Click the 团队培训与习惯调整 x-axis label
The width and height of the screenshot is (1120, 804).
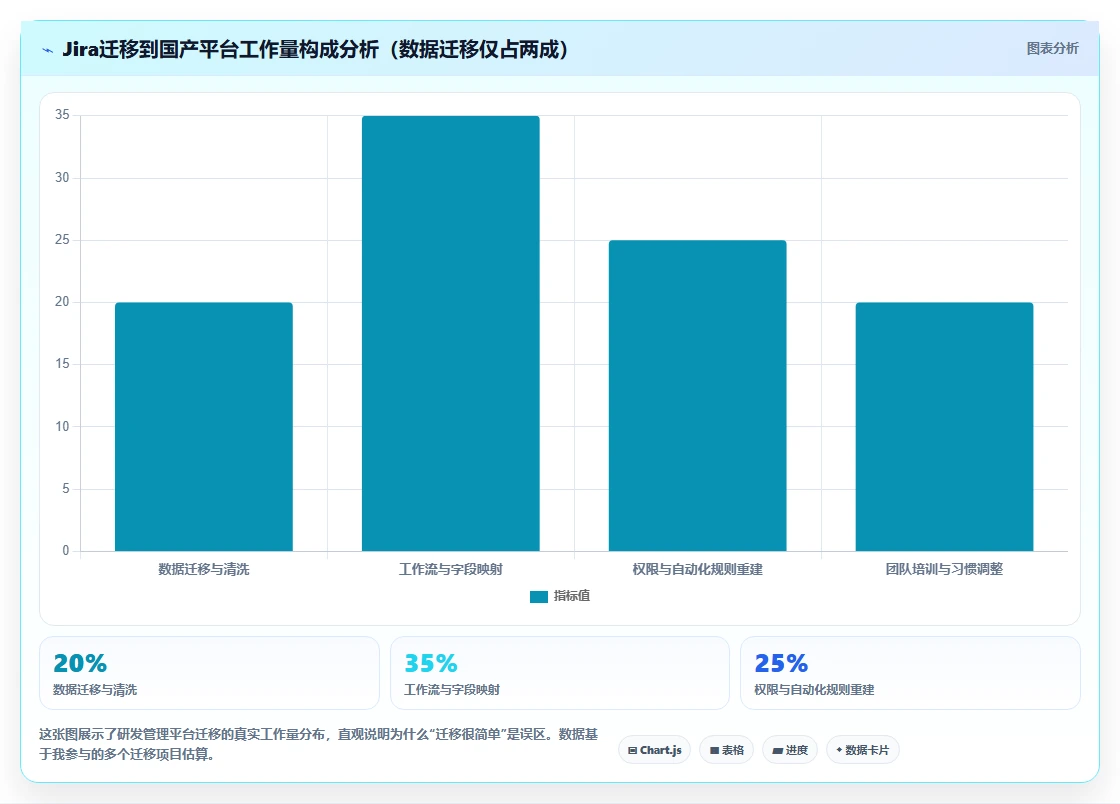[944, 569]
